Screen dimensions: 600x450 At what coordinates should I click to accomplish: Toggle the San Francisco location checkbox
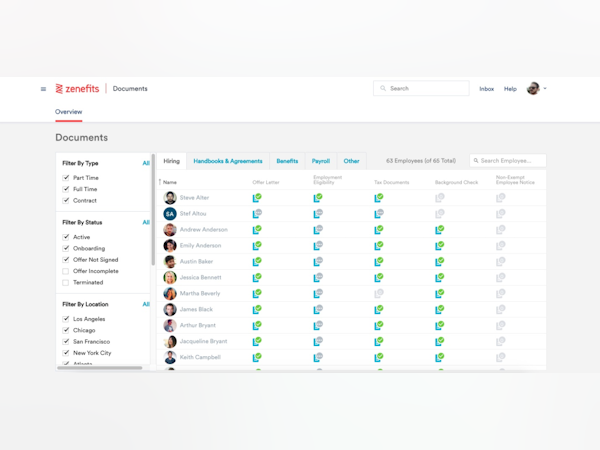(66, 342)
